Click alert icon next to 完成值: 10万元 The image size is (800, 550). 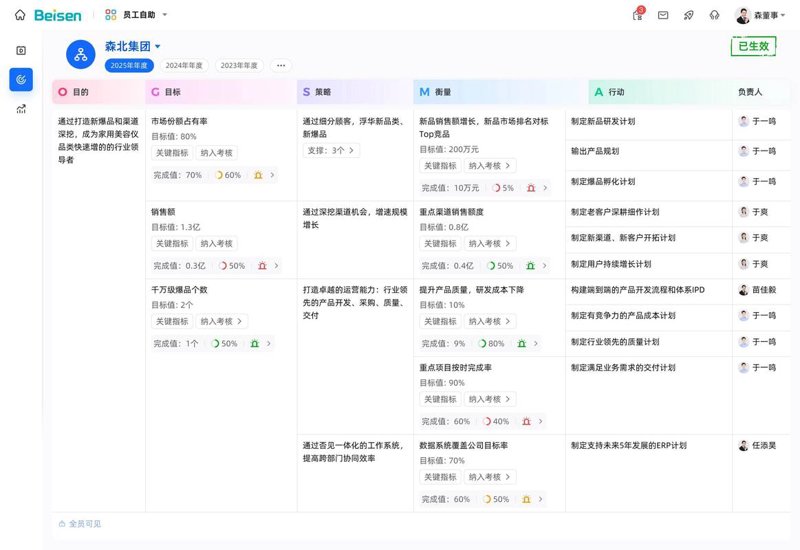click(531, 188)
